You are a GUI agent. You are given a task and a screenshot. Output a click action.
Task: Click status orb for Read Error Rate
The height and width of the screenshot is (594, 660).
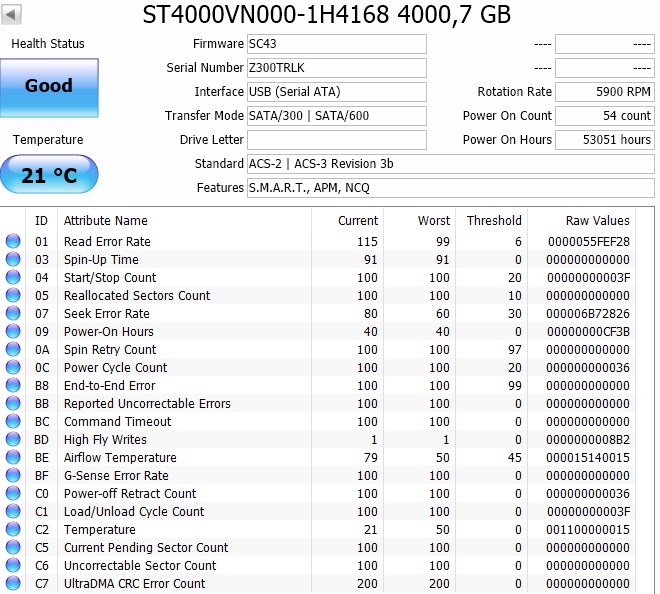pos(13,241)
